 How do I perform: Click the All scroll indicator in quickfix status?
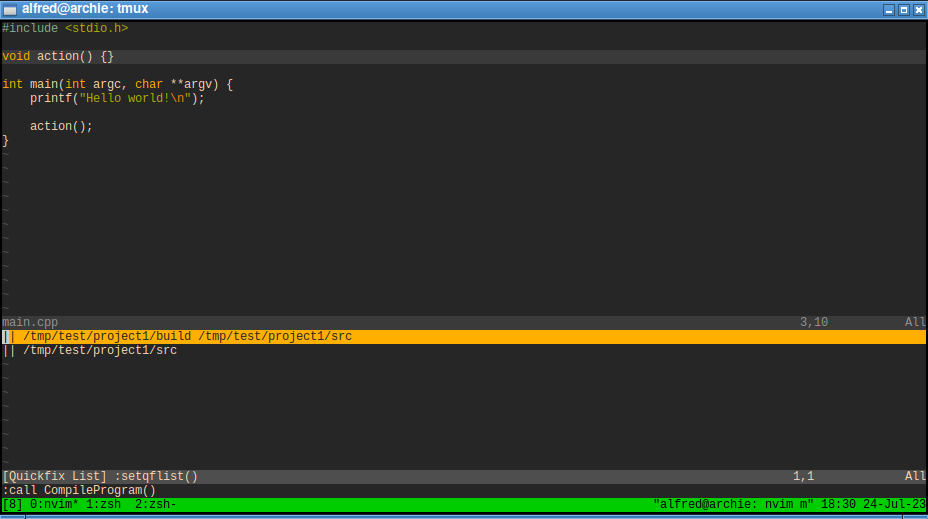(x=915, y=476)
